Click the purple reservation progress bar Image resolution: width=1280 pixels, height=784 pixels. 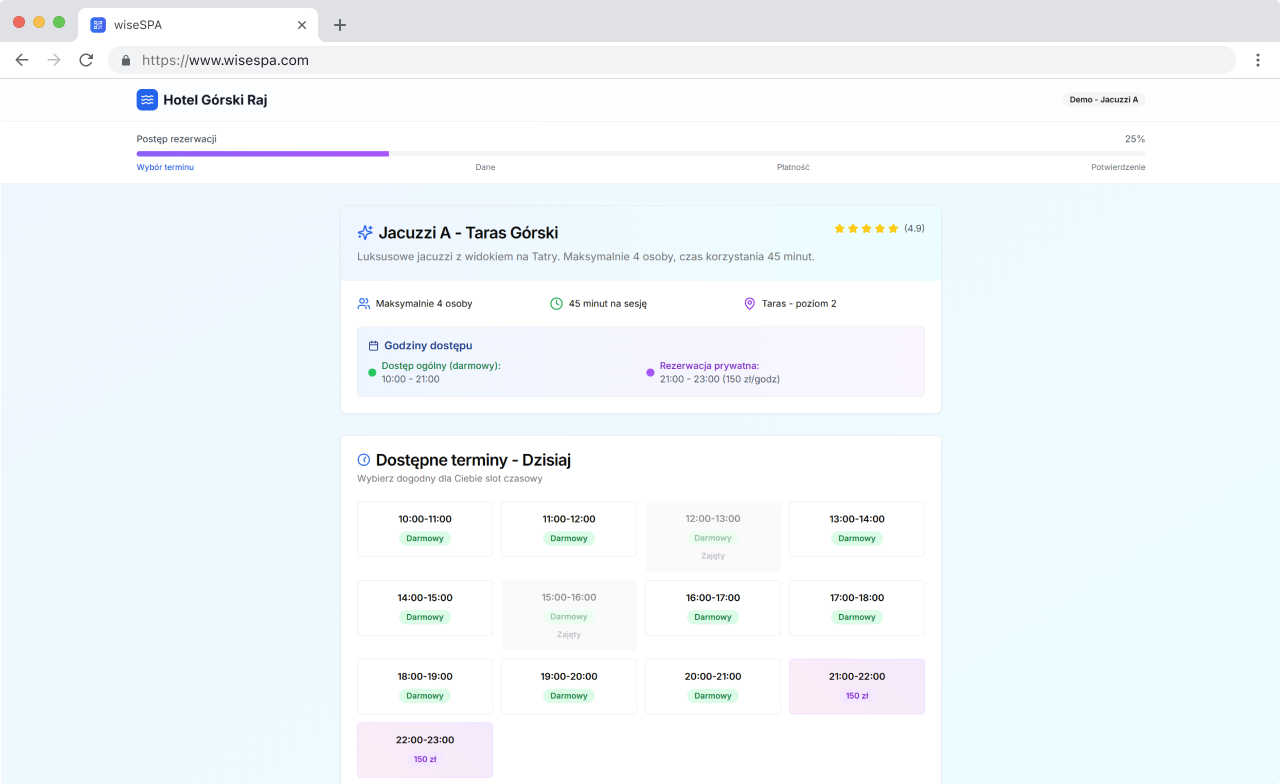pos(263,154)
